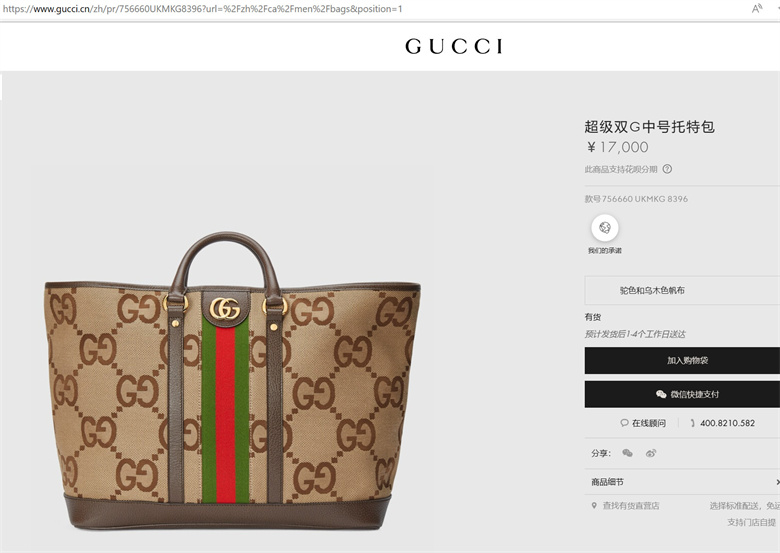Viewport: 780px width, 553px height.
Task: Click 微信快捷支付 WeChat pay button
Action: coord(682,394)
